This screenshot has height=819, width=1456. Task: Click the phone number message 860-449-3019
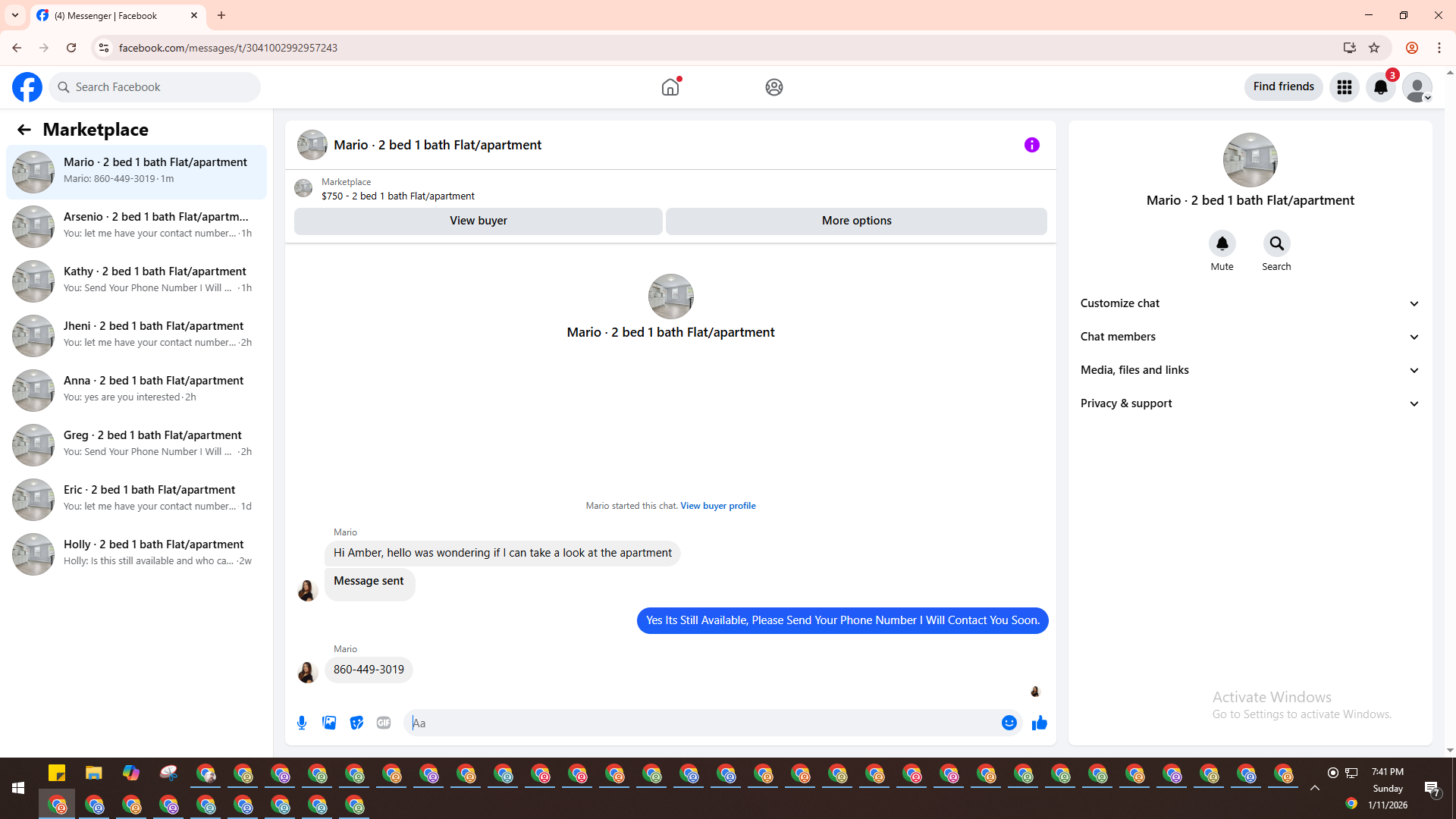click(x=369, y=670)
